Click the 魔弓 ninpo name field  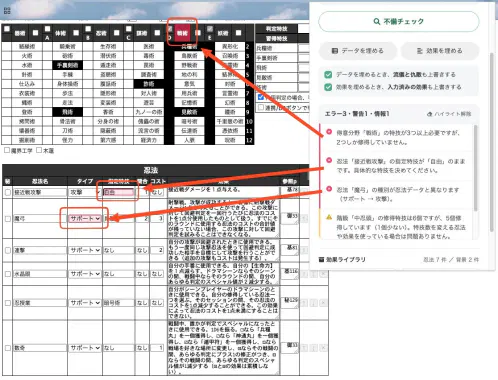coord(40,219)
